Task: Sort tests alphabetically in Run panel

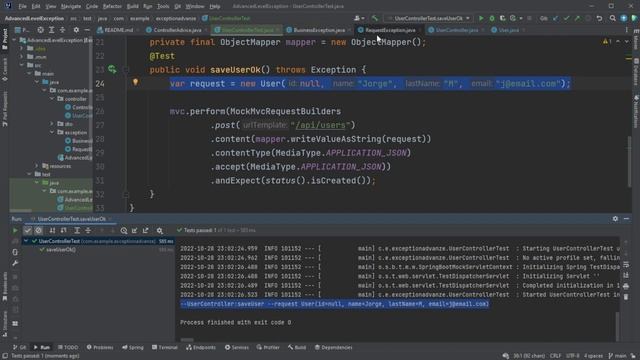Action: pos(52,231)
